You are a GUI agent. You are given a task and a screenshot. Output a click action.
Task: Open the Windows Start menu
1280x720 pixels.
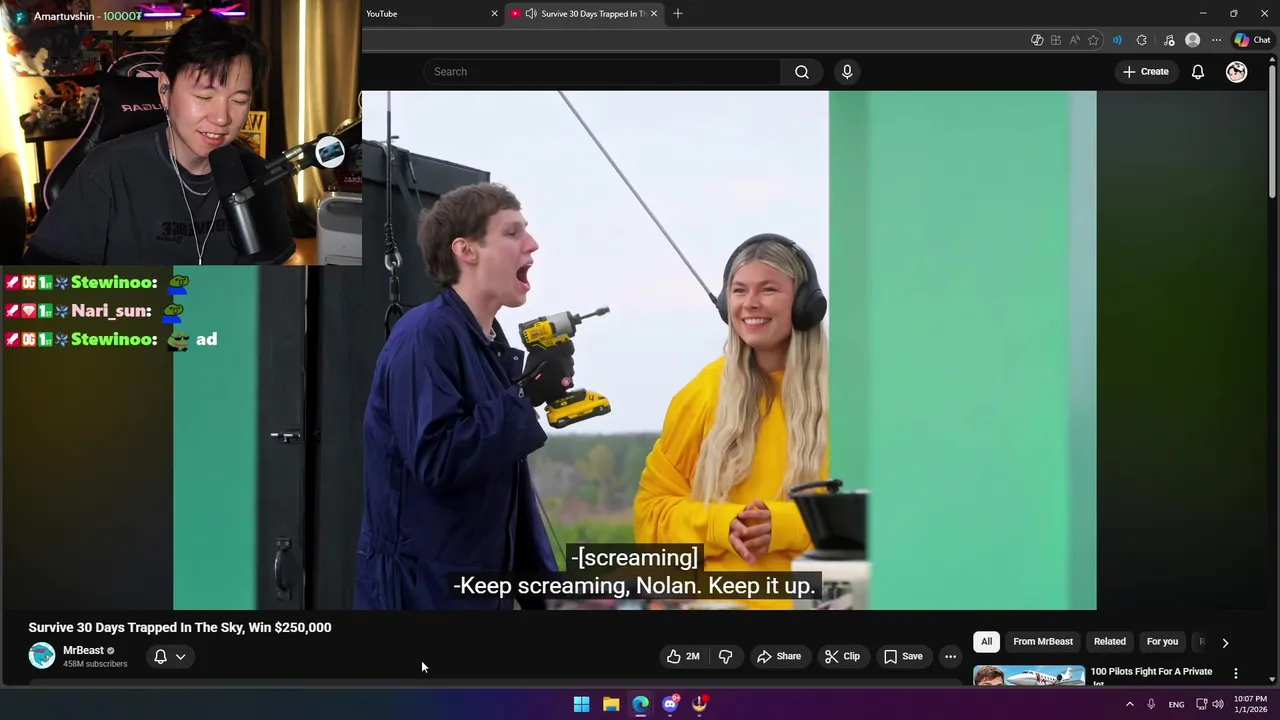tap(581, 704)
